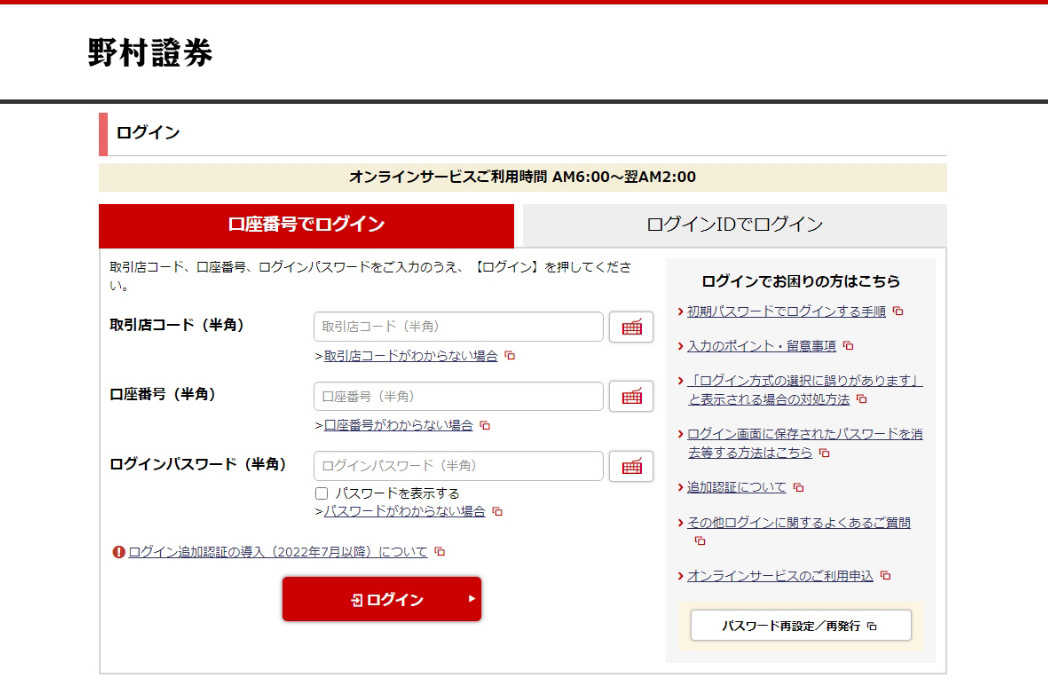Click the ログイン page heading text
This screenshot has height=680, width=1048.
148,132
